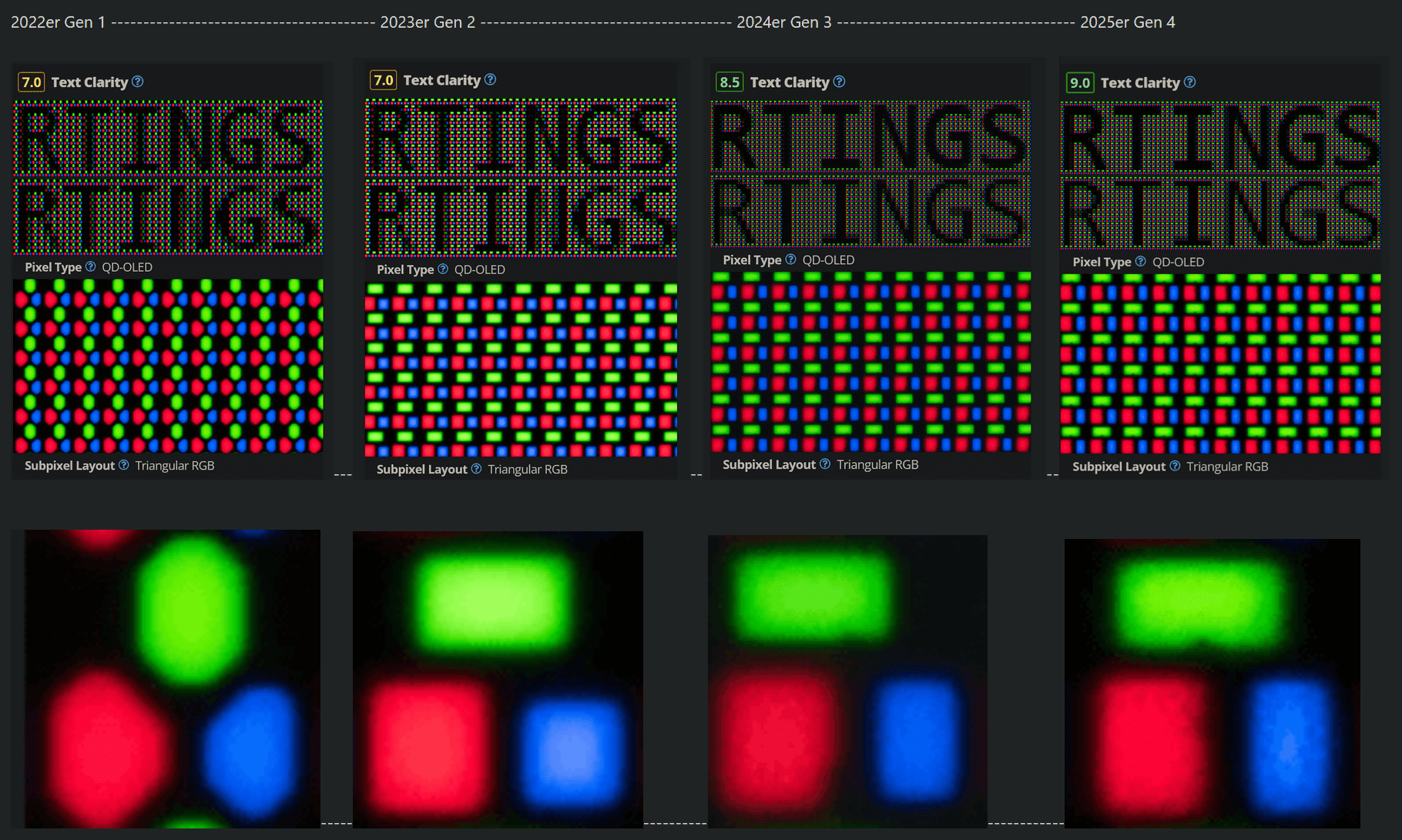Viewport: 1402px width, 840px height.
Task: Click the 'Text Clarity' label beside score 9.0
Action: point(1140,83)
